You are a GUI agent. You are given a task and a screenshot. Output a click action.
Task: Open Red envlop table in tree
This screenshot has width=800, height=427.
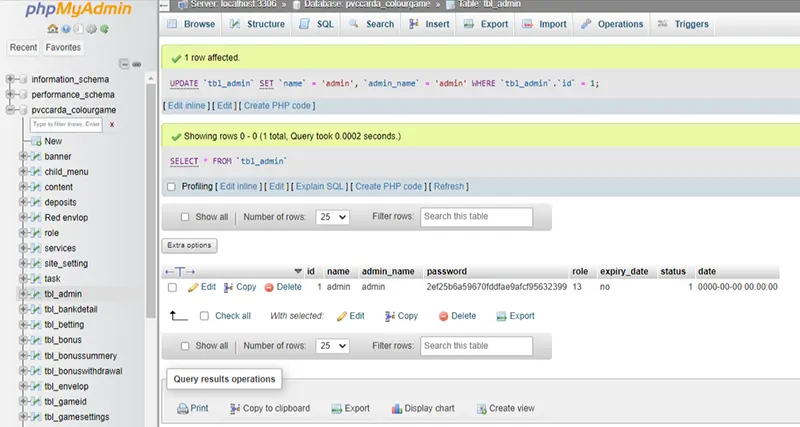pos(66,218)
